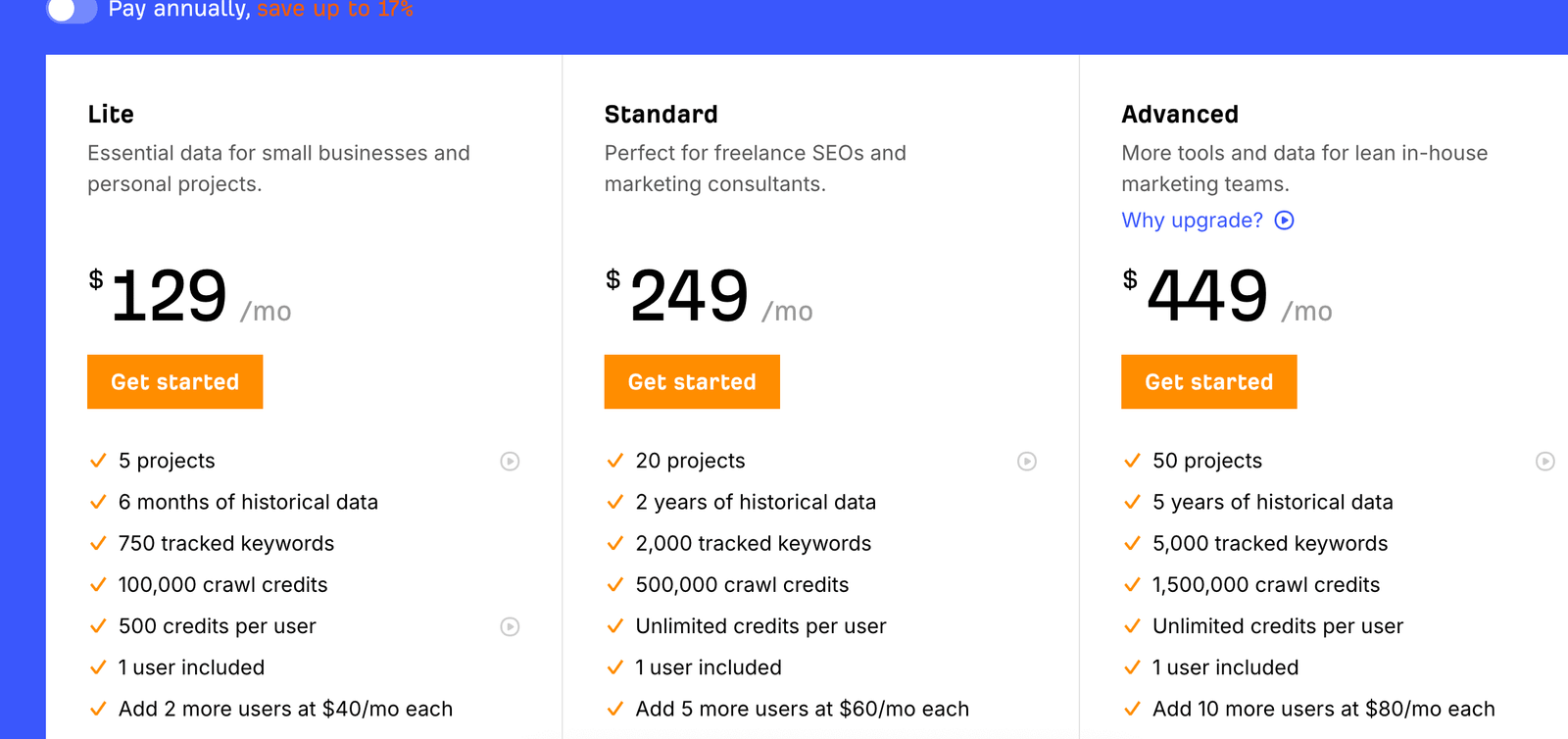
Task: Click play icon next to 50 projects
Action: pos(1544,462)
